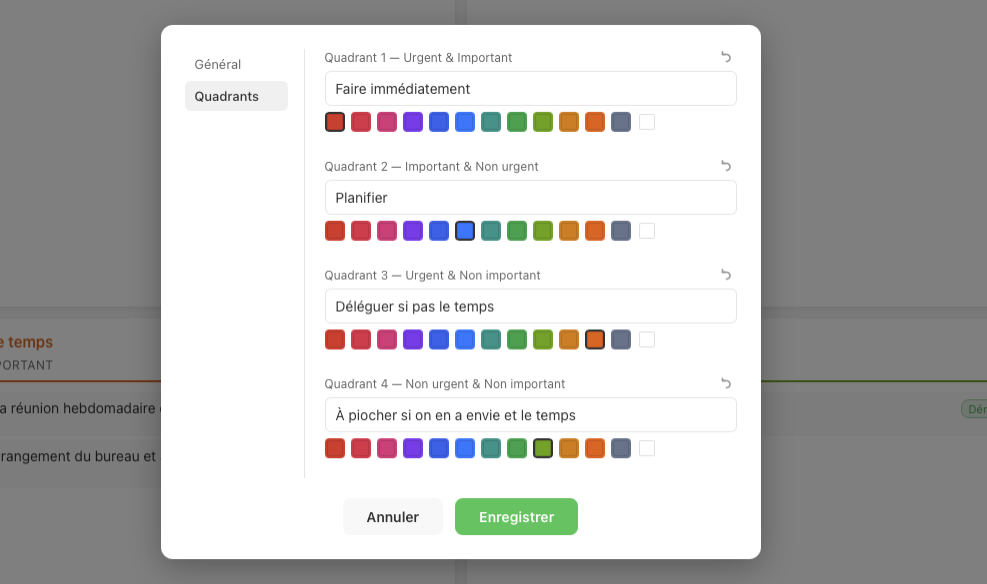This screenshot has height=584, width=987.
Task: Click the Annuler button
Action: (392, 516)
